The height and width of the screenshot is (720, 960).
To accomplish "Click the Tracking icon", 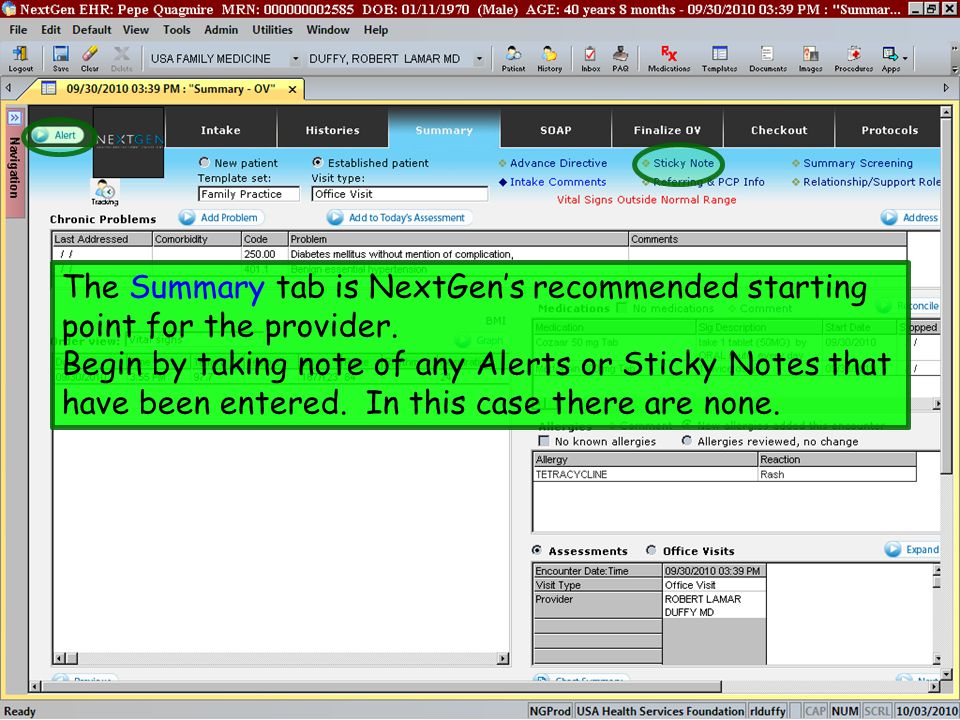I will tap(105, 192).
